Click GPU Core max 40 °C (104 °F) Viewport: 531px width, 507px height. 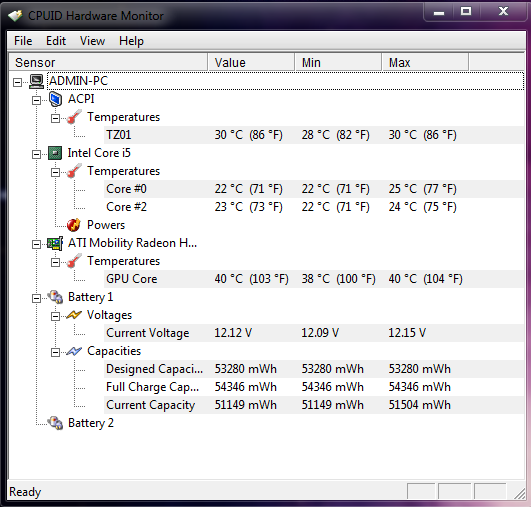coord(425,279)
